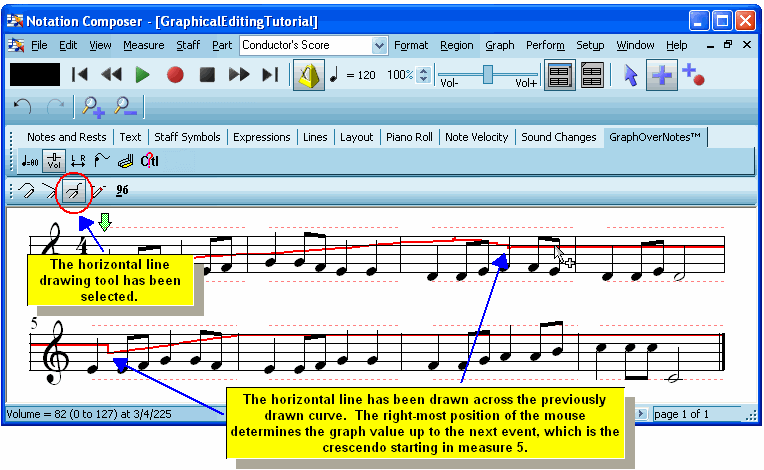Click the Rewind to beginning button
The width and height of the screenshot is (764, 470).
(x=80, y=75)
